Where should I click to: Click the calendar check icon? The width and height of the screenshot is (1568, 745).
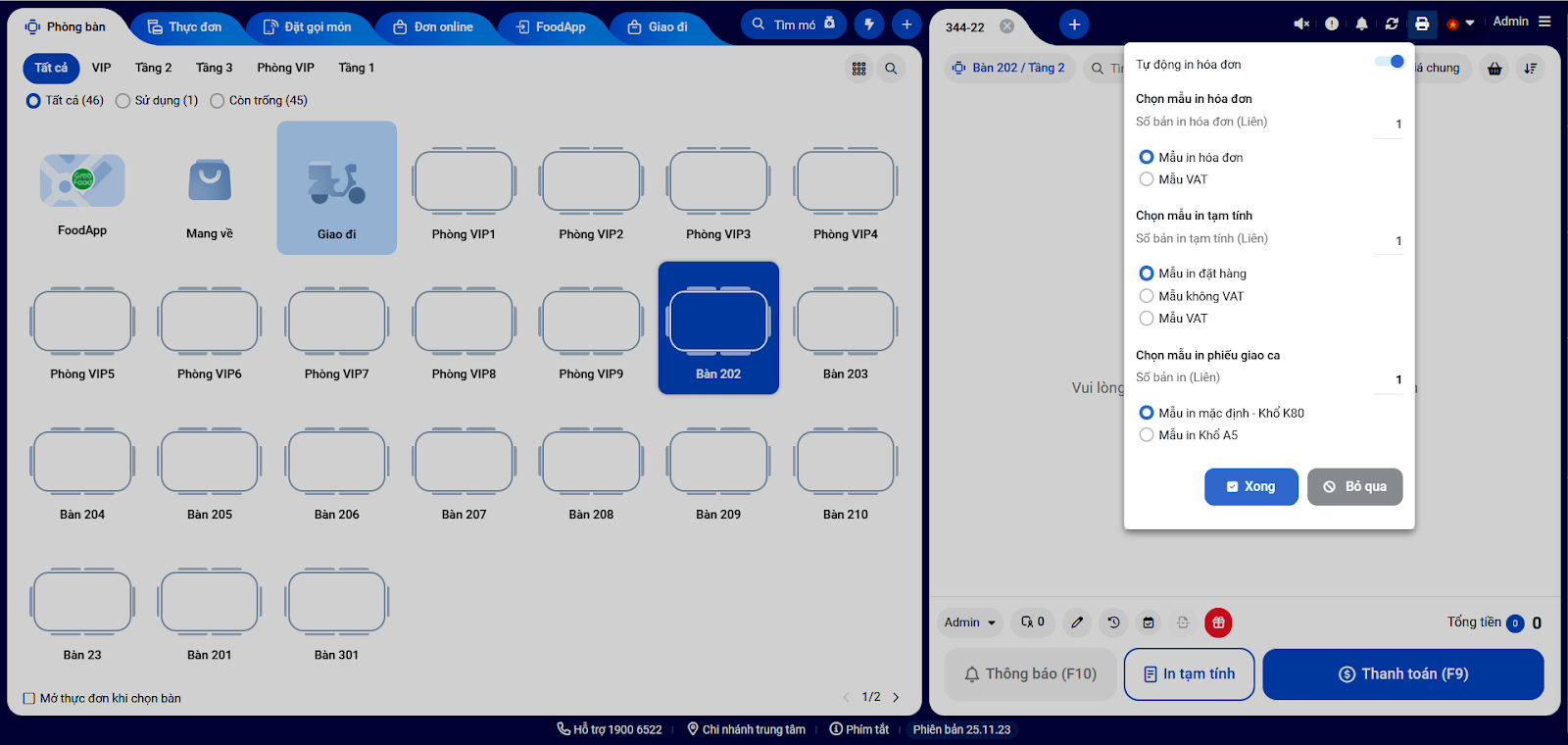point(1149,622)
